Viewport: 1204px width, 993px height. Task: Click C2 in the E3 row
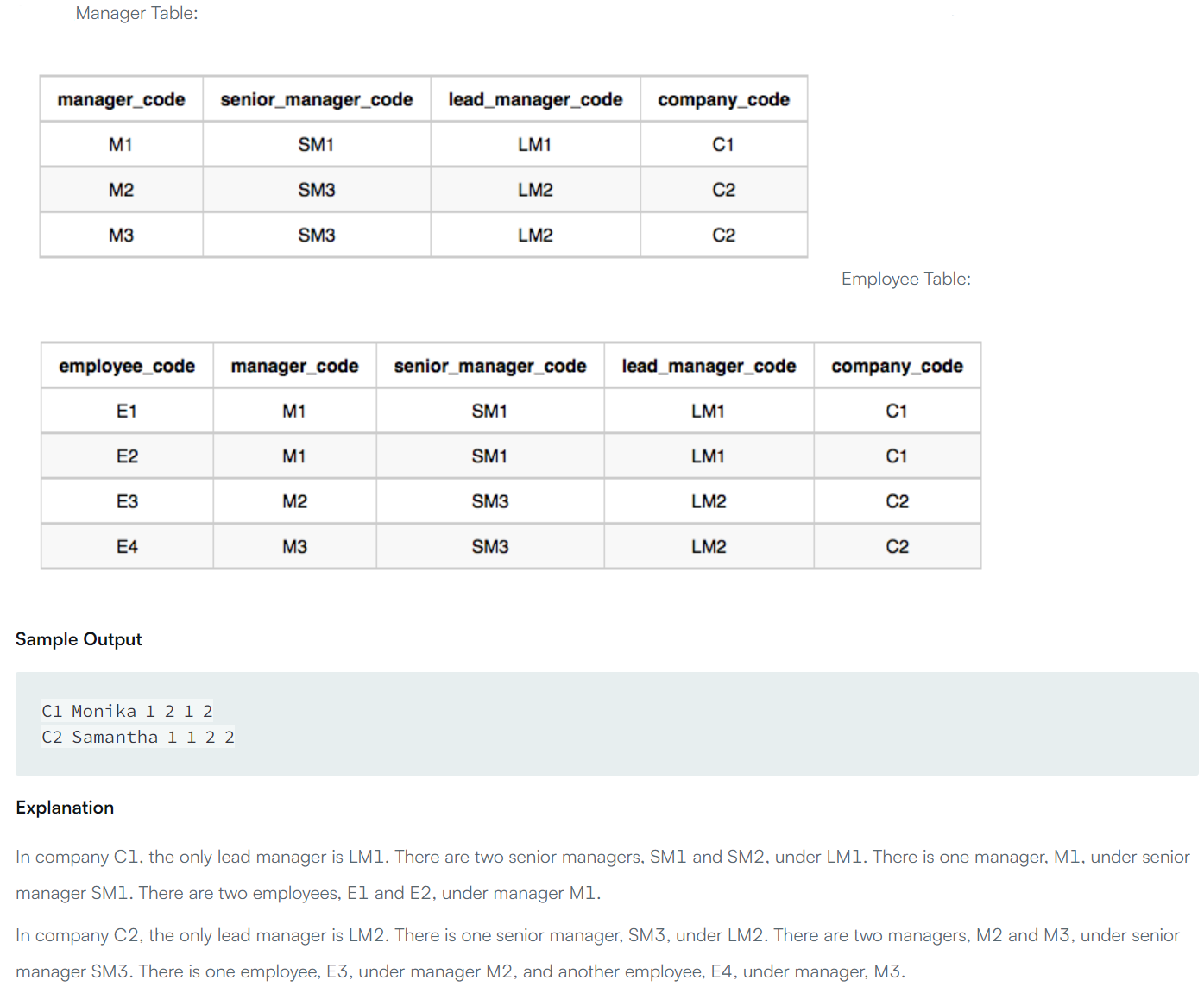pos(897,501)
